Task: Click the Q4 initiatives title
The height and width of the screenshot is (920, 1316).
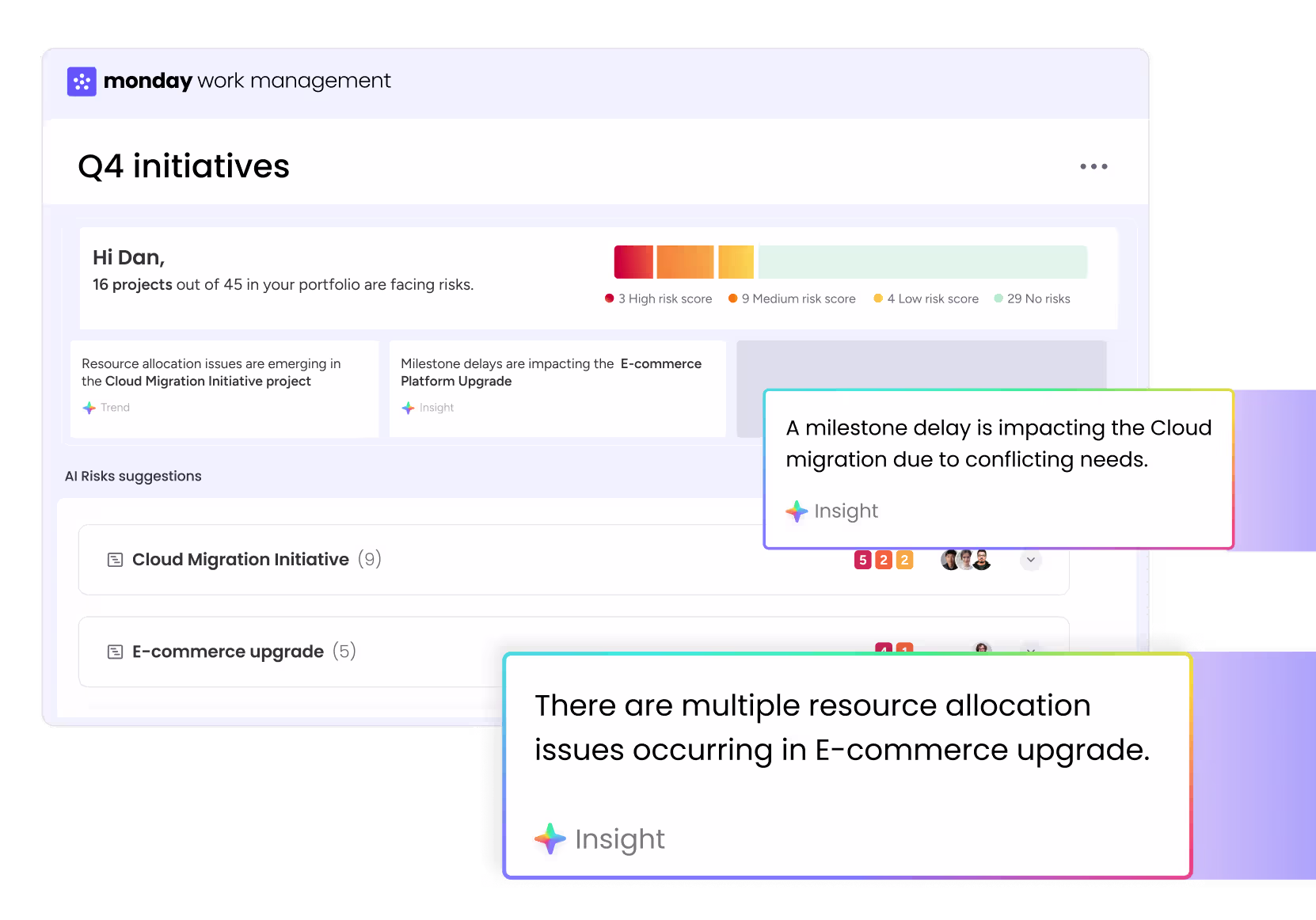Action: tap(184, 166)
